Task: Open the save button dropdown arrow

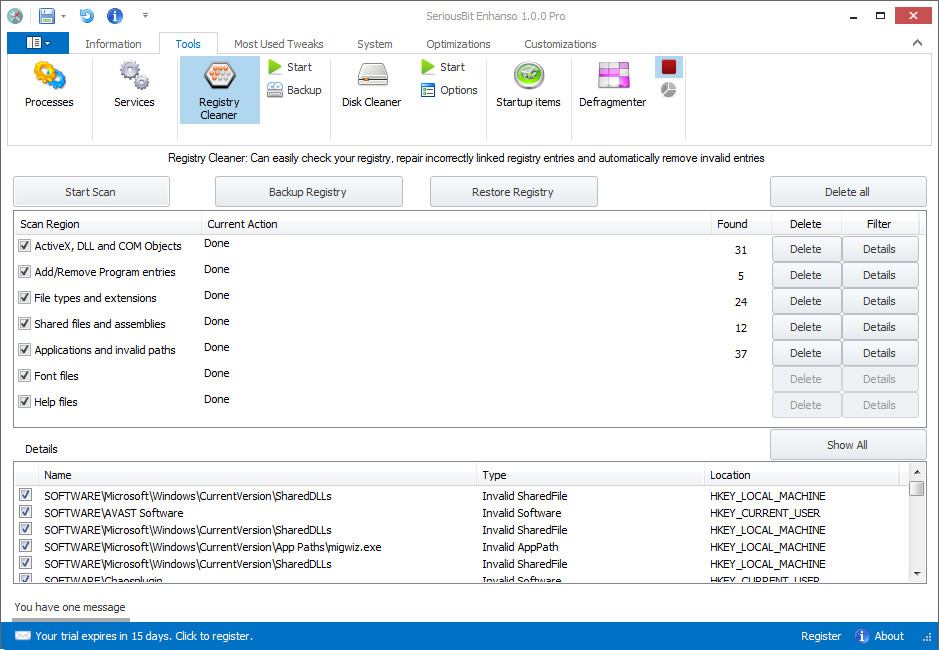Action: point(63,16)
